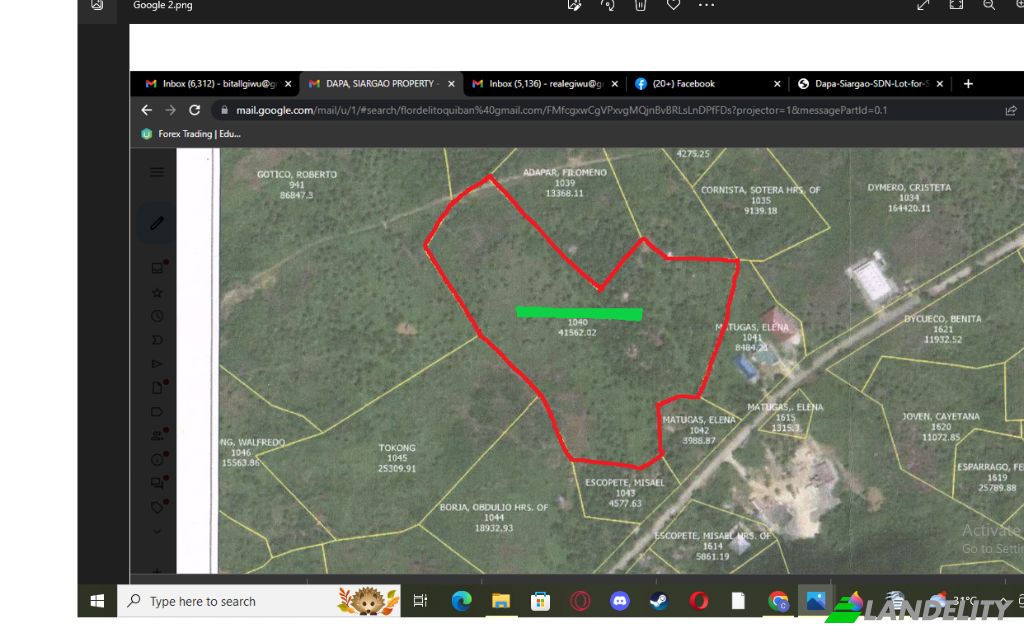
Task: Open Discord from the taskbar
Action: pos(619,601)
